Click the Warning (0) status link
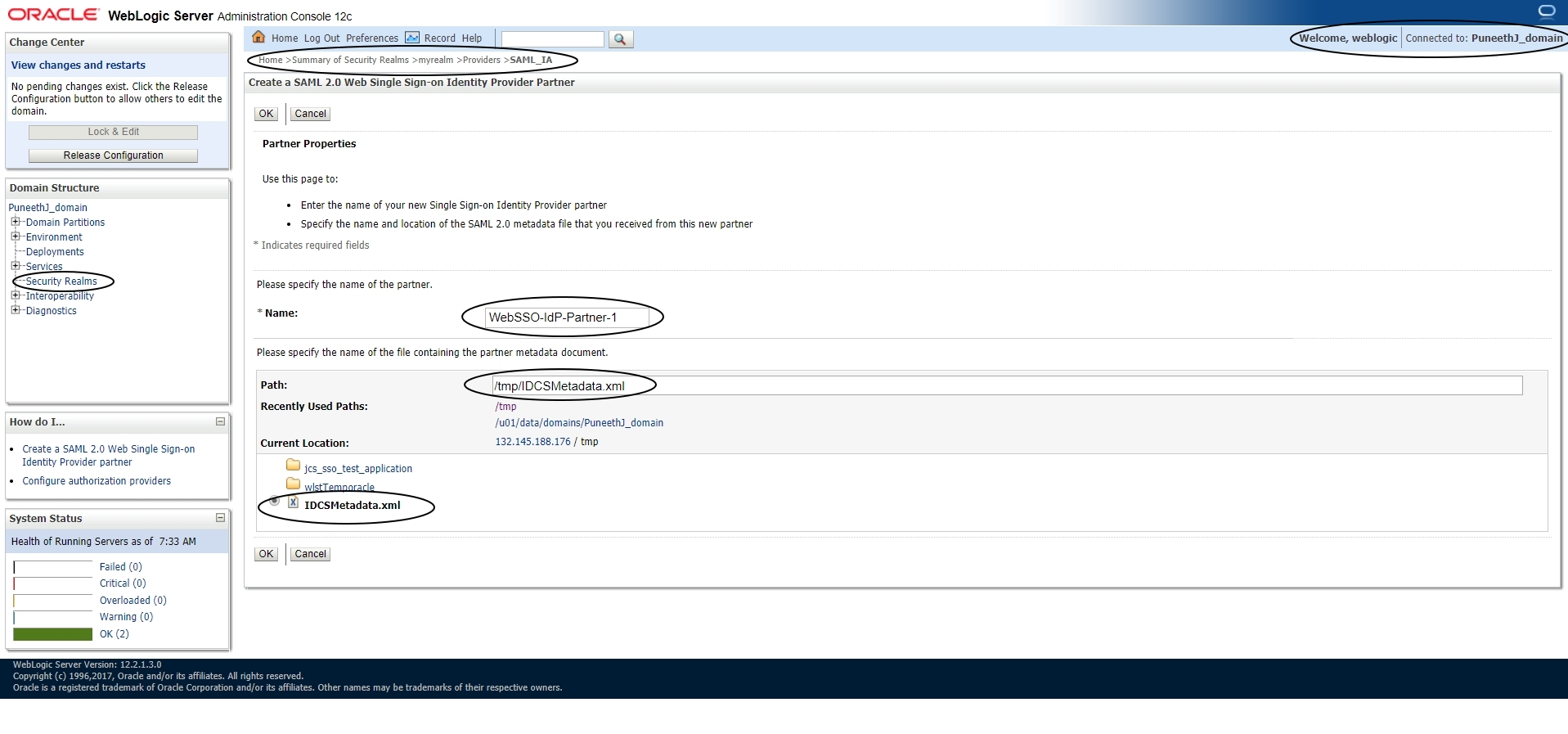 tap(127, 617)
